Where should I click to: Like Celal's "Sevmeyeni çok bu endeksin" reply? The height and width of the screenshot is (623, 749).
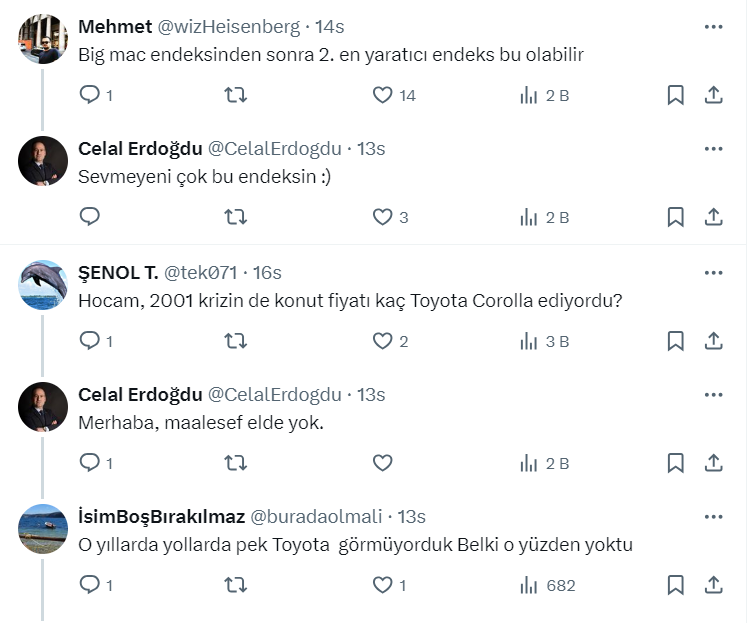382,217
